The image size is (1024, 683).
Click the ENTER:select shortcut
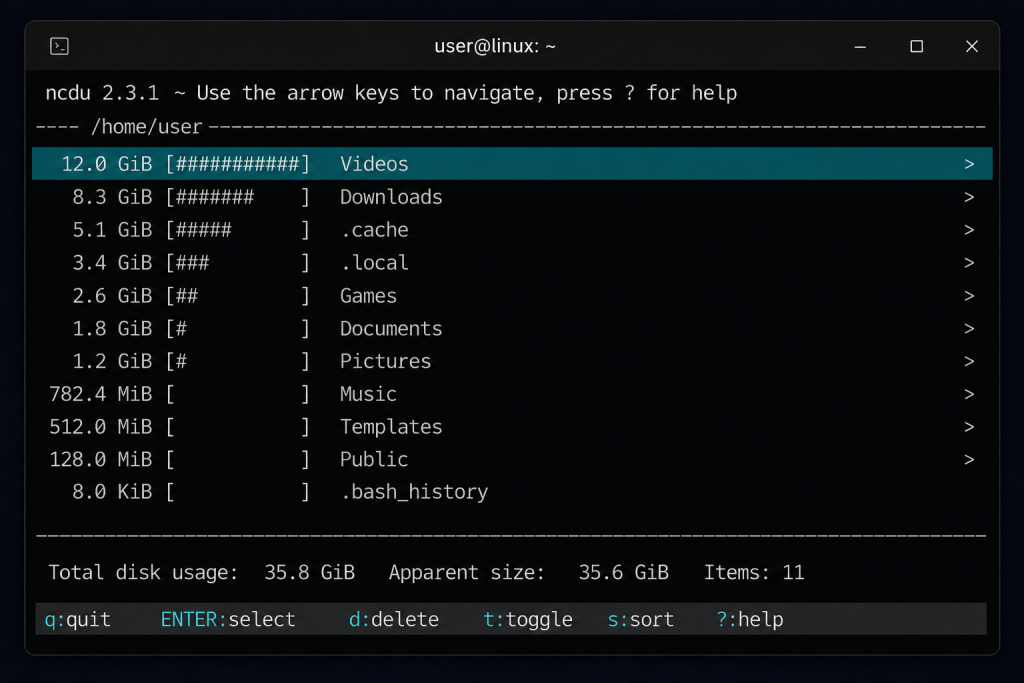click(x=228, y=619)
